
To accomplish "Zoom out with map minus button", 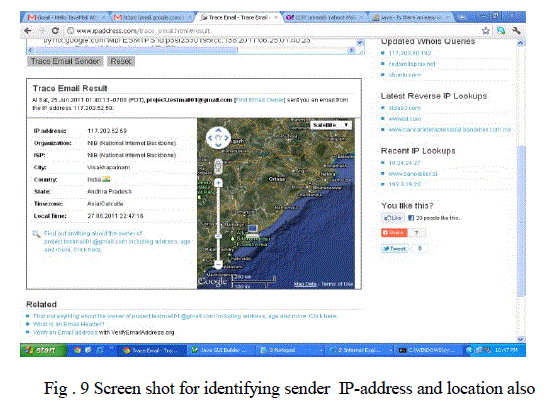I will 218,264.
